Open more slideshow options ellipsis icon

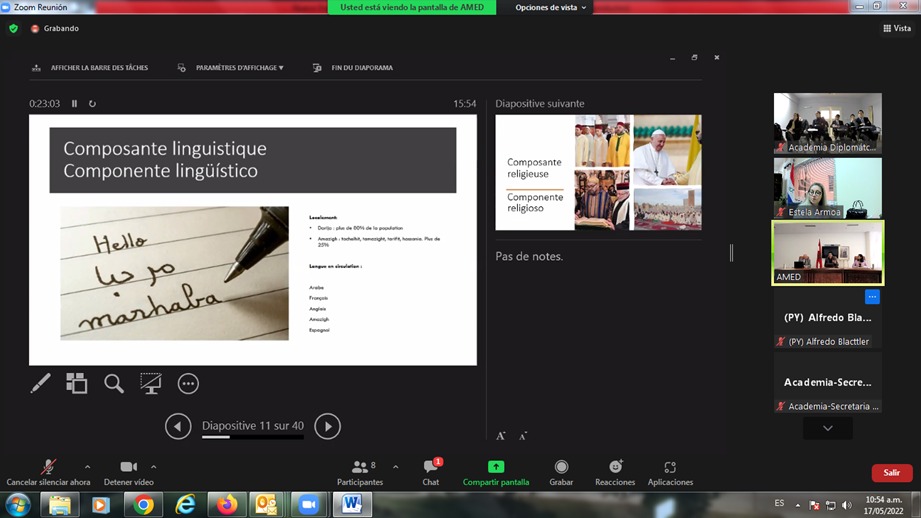tap(188, 383)
